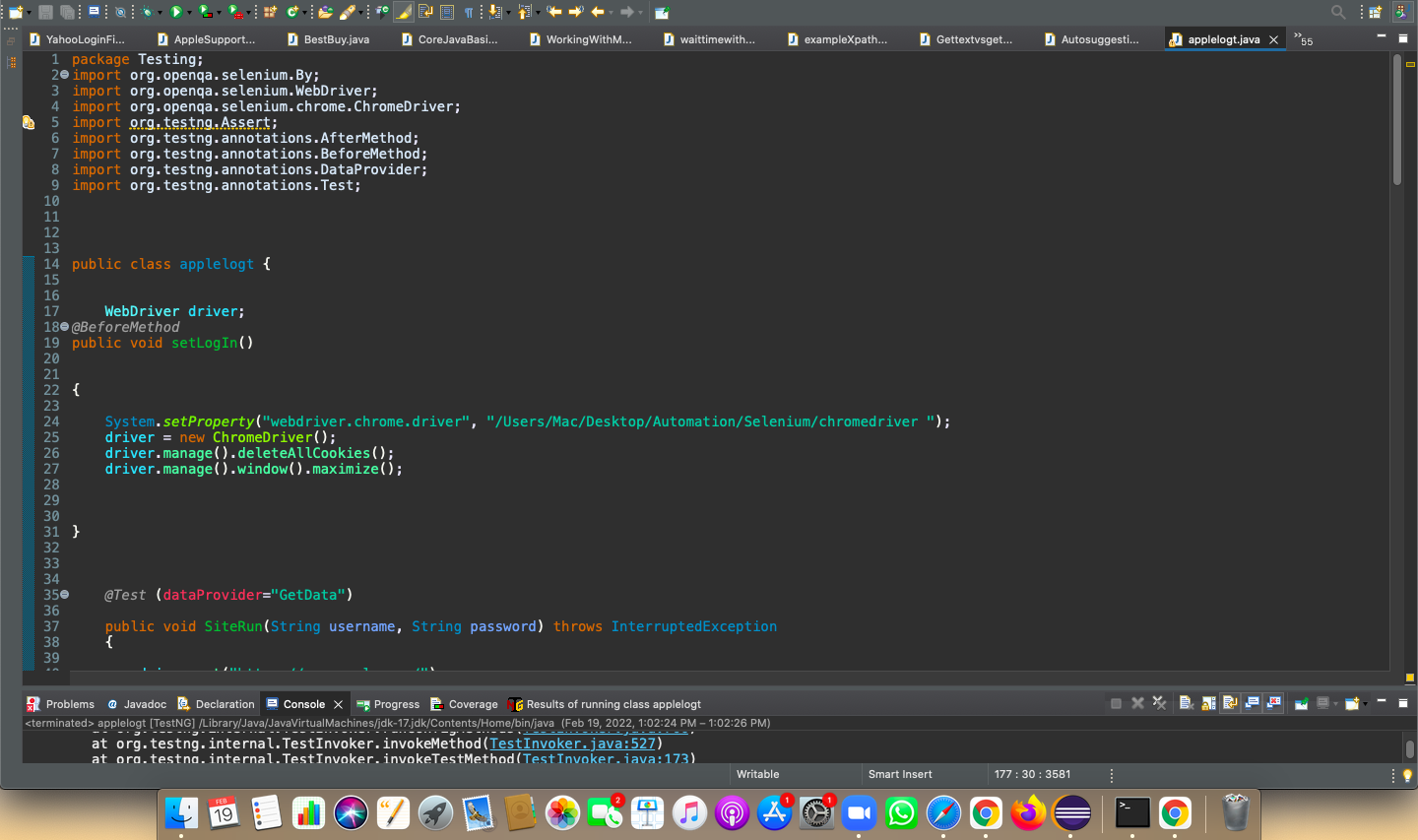Open Results of running class applelogt tab

pyautogui.click(x=605, y=704)
